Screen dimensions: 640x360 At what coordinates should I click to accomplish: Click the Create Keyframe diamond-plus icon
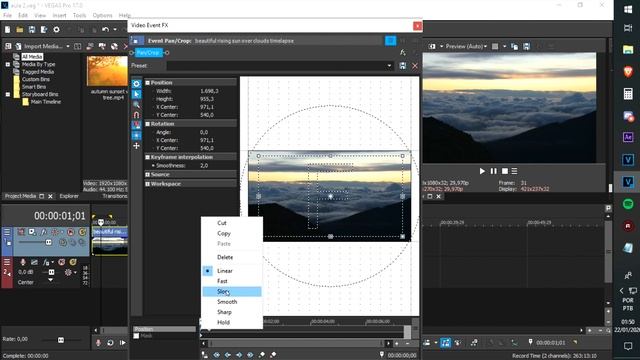(x=262, y=355)
